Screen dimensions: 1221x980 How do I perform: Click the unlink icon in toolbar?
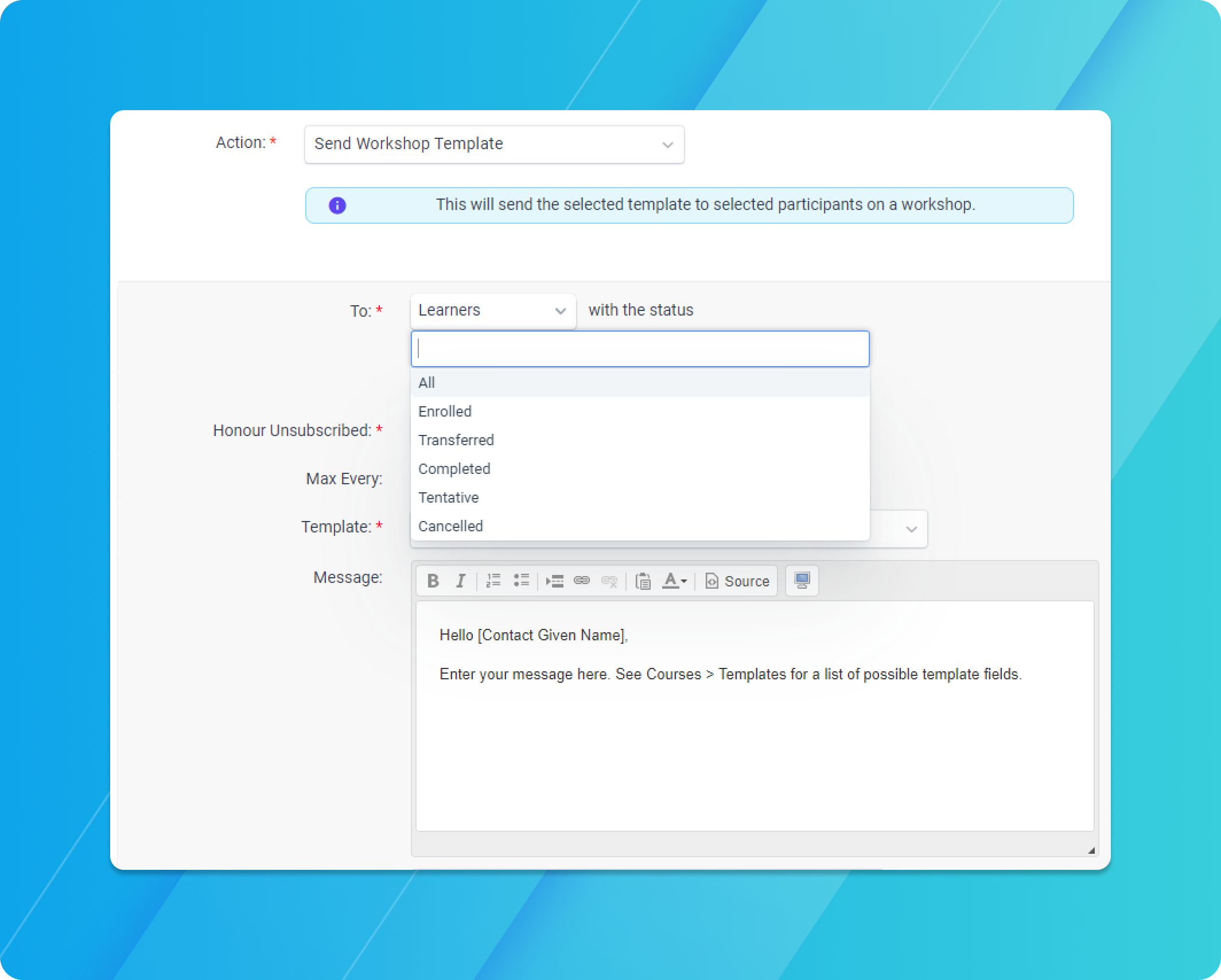[609, 581]
